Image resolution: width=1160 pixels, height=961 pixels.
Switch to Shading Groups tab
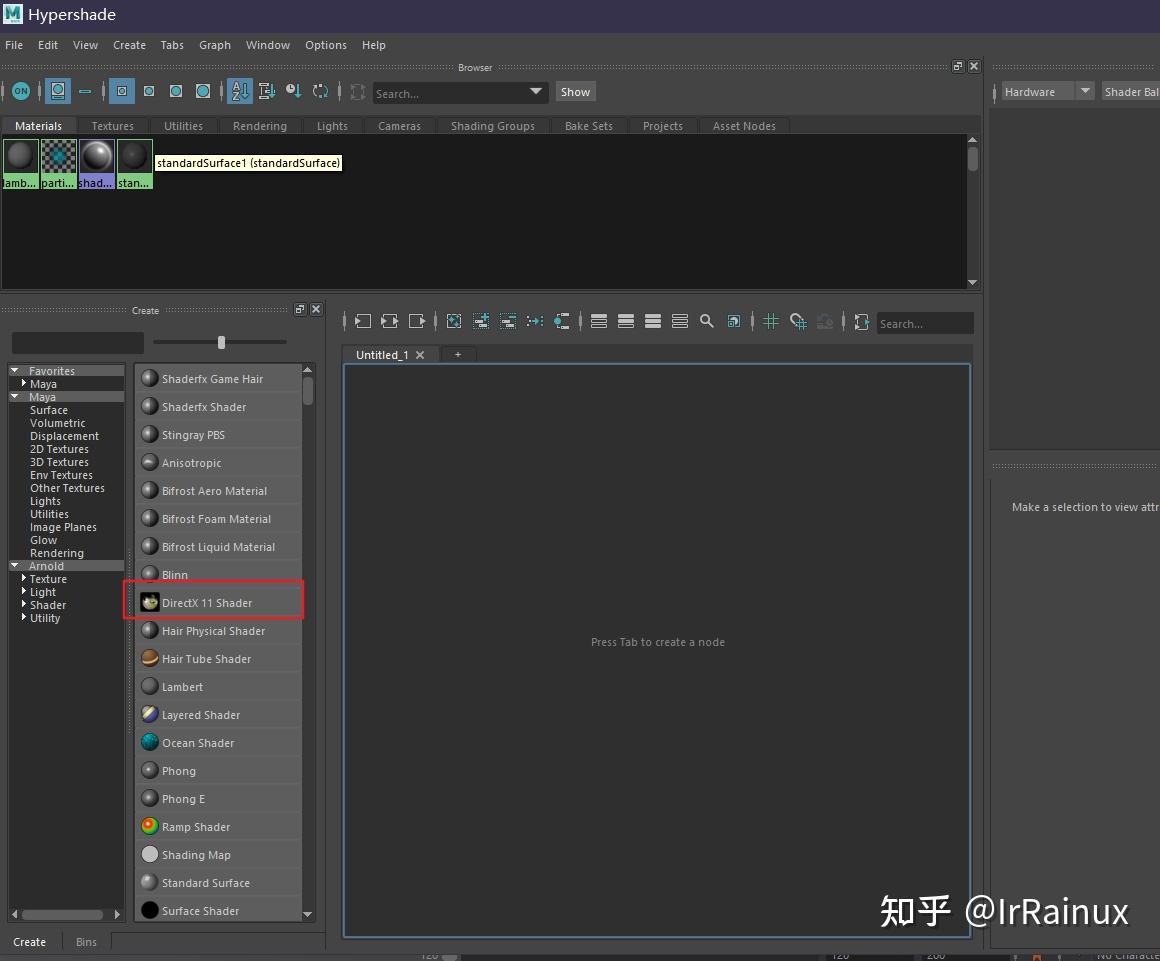click(493, 126)
